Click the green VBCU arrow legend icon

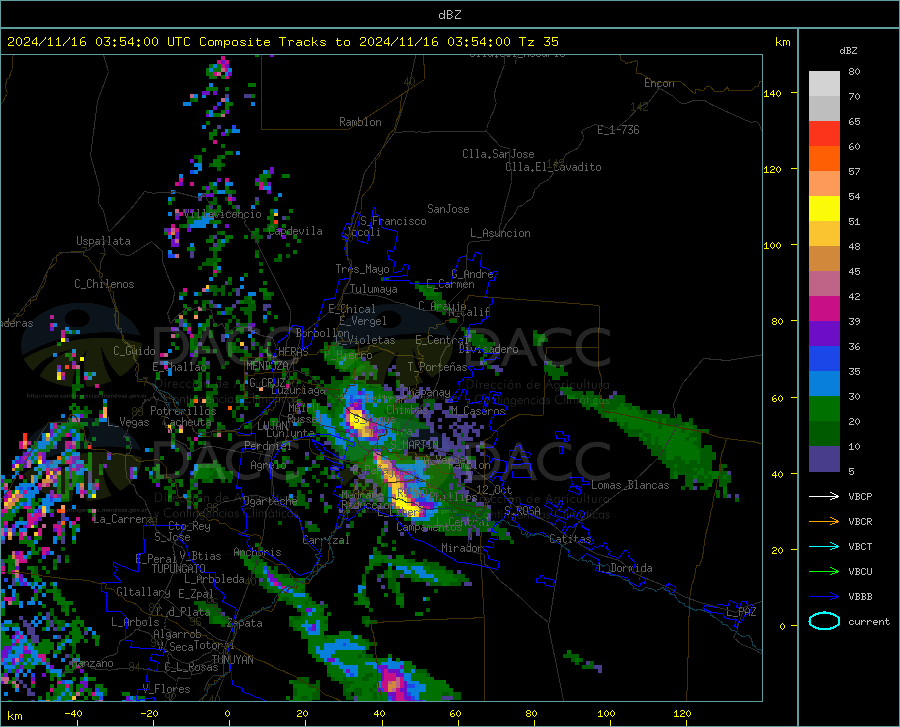[824, 572]
